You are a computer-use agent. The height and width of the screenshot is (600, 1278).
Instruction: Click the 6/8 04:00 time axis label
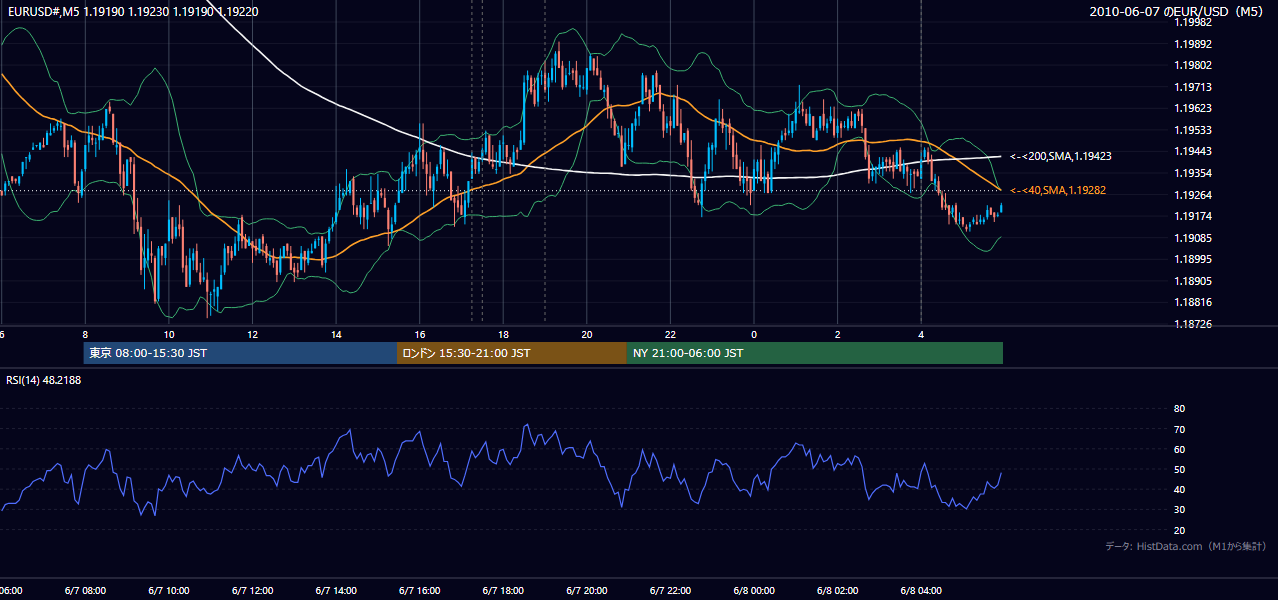coord(920,591)
